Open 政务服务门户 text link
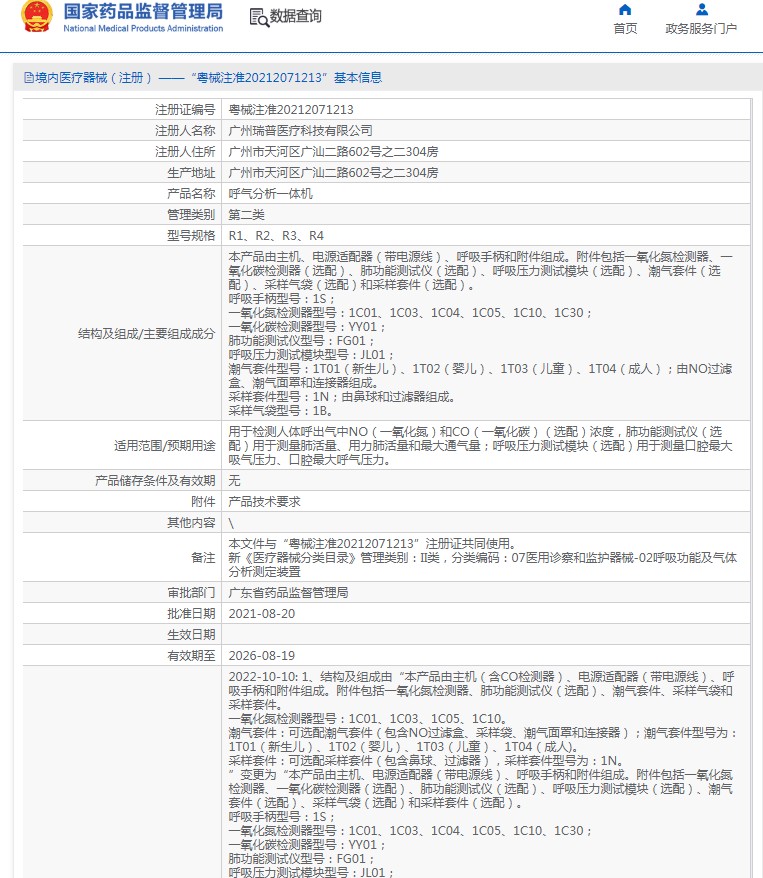 pyautogui.click(x=701, y=29)
